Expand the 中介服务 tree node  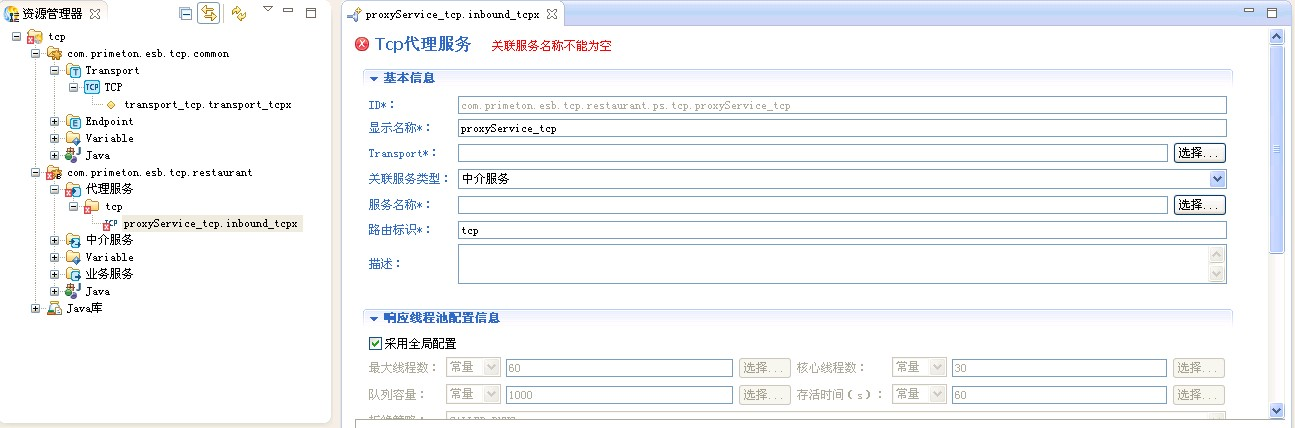click(x=56, y=240)
